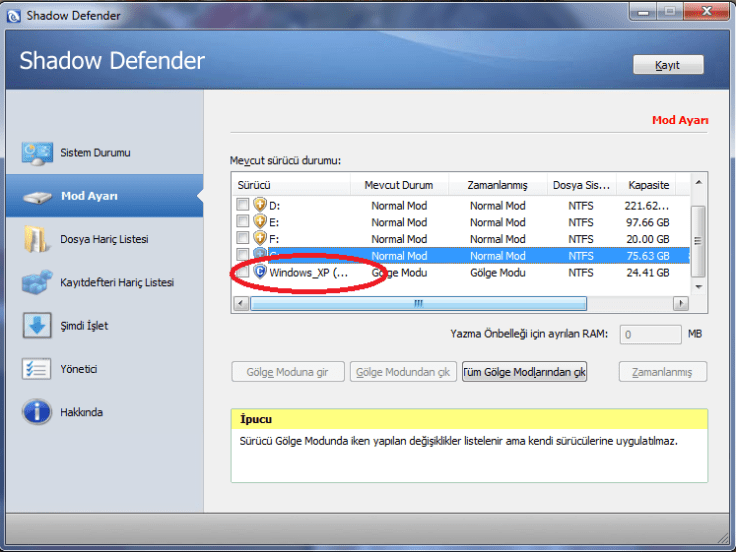Tick the drive E: checkbox
This screenshot has height=552, width=736.
[242, 222]
